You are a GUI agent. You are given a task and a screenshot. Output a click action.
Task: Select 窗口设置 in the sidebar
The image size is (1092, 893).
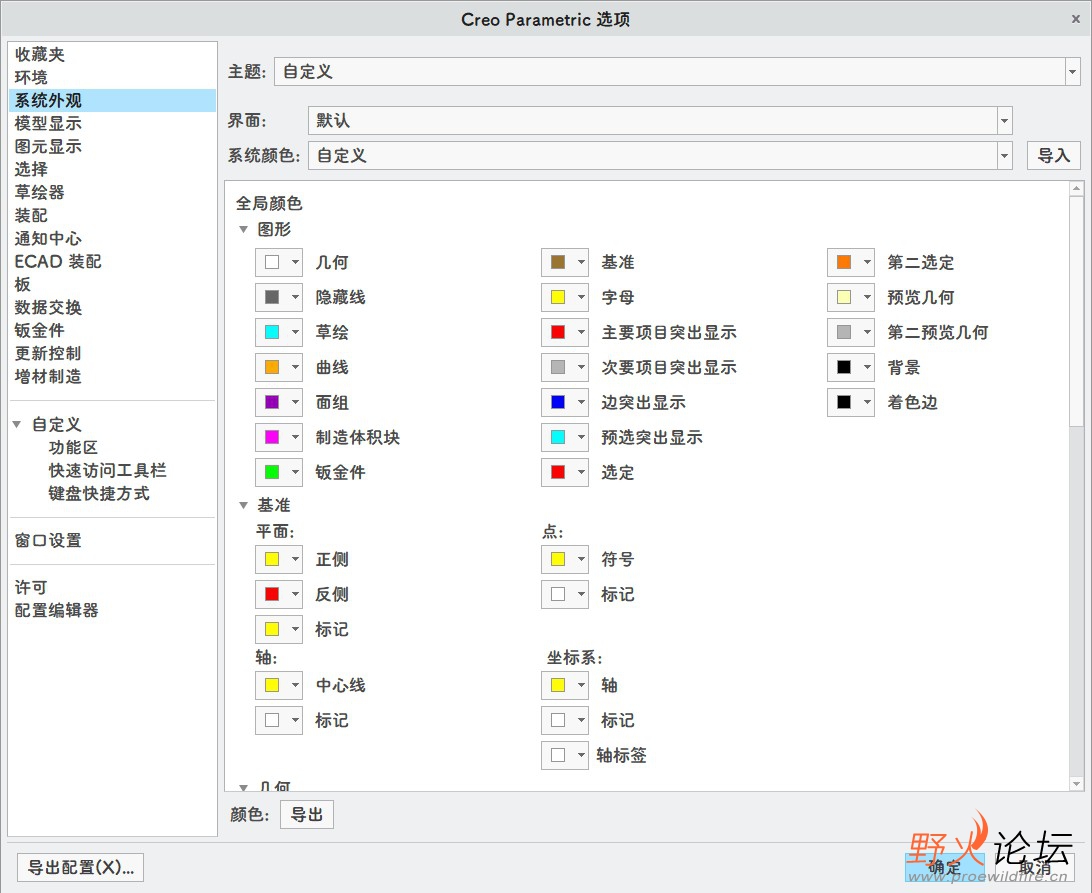[x=48, y=541]
